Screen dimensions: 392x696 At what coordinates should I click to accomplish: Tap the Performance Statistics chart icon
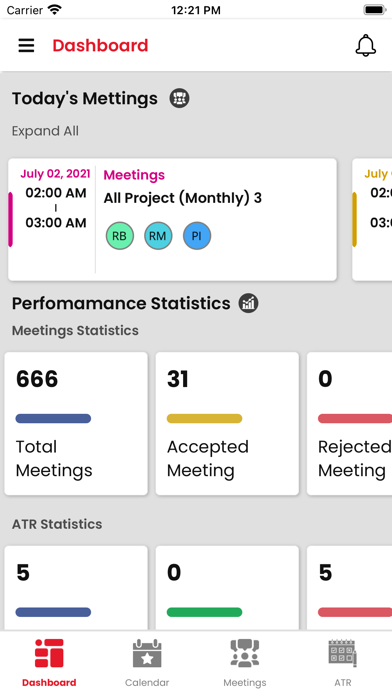click(249, 303)
